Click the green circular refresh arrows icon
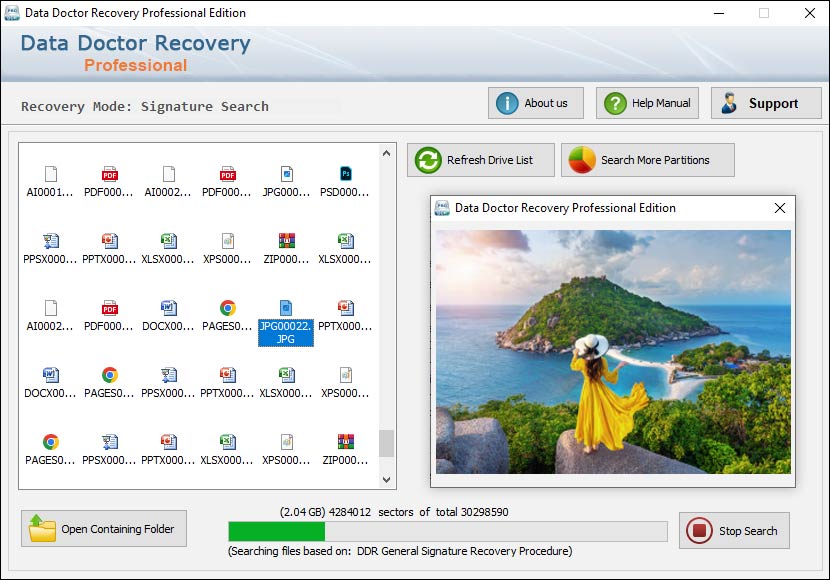Screen dimensions: 830x580 click(x=428, y=160)
